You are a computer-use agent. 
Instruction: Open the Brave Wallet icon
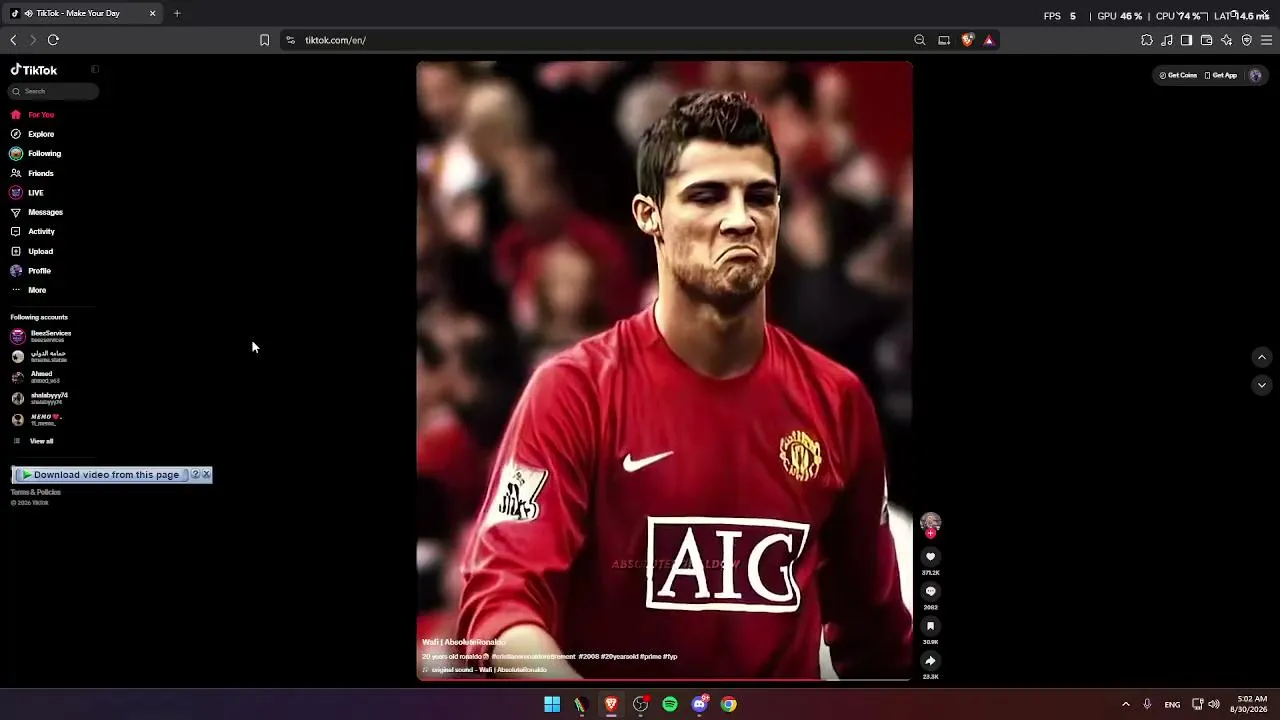[1206, 40]
